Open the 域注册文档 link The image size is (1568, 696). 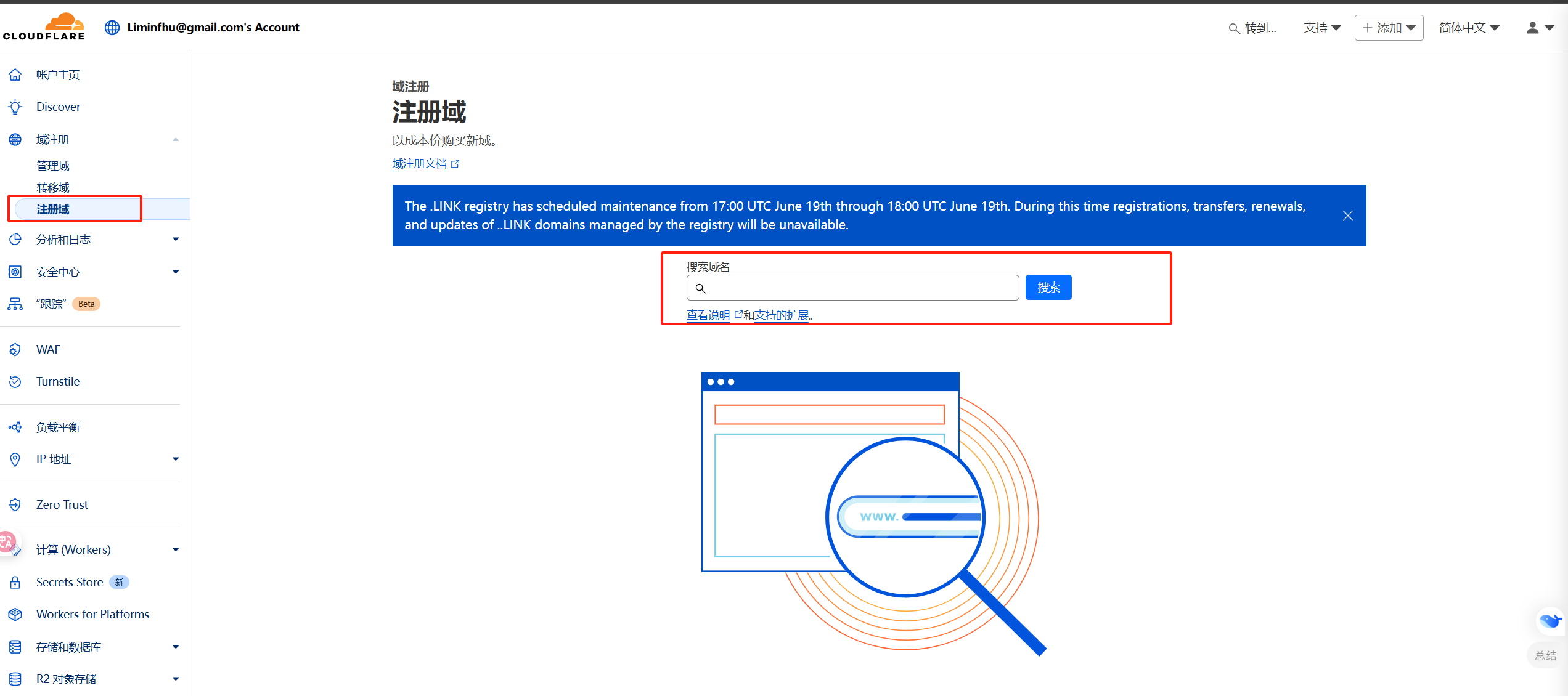coord(420,164)
